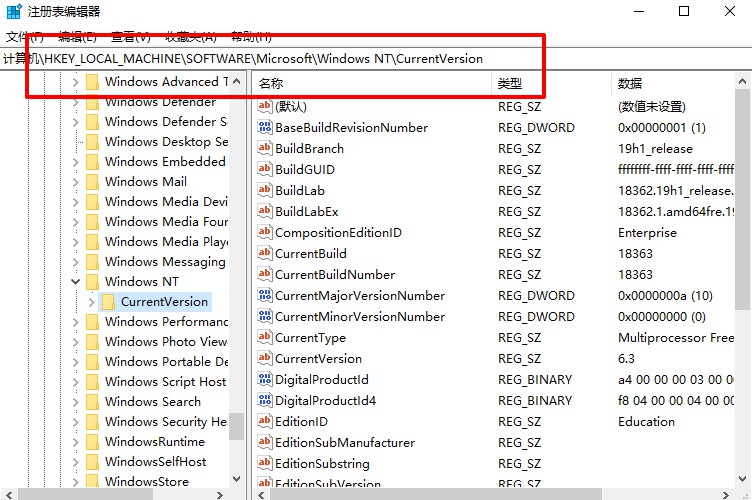Click the DWORD icon for CurrentMajorVersionNumber
The height and width of the screenshot is (500, 752).
click(265, 295)
